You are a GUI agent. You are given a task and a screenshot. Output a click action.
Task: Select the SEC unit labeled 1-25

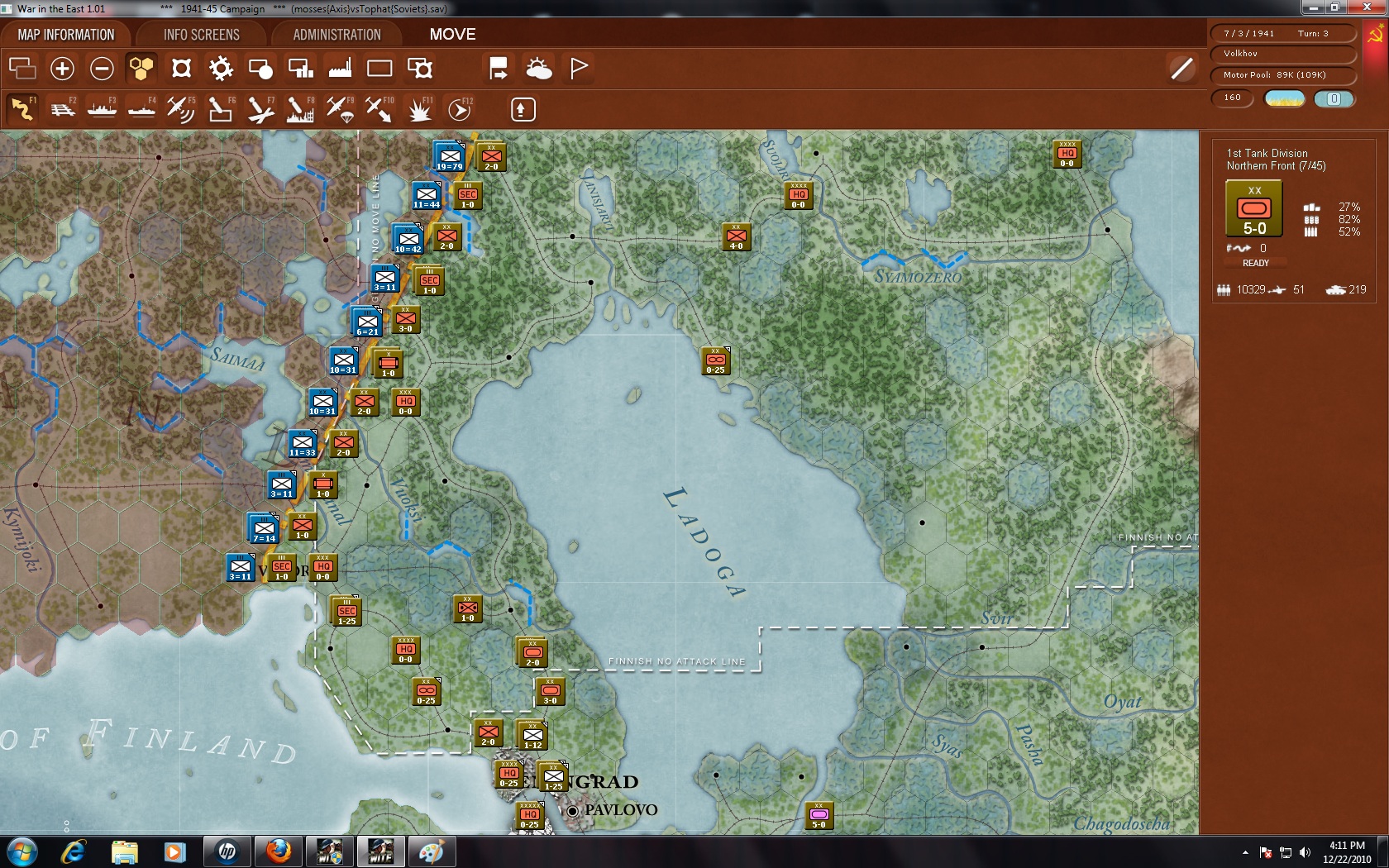click(346, 612)
